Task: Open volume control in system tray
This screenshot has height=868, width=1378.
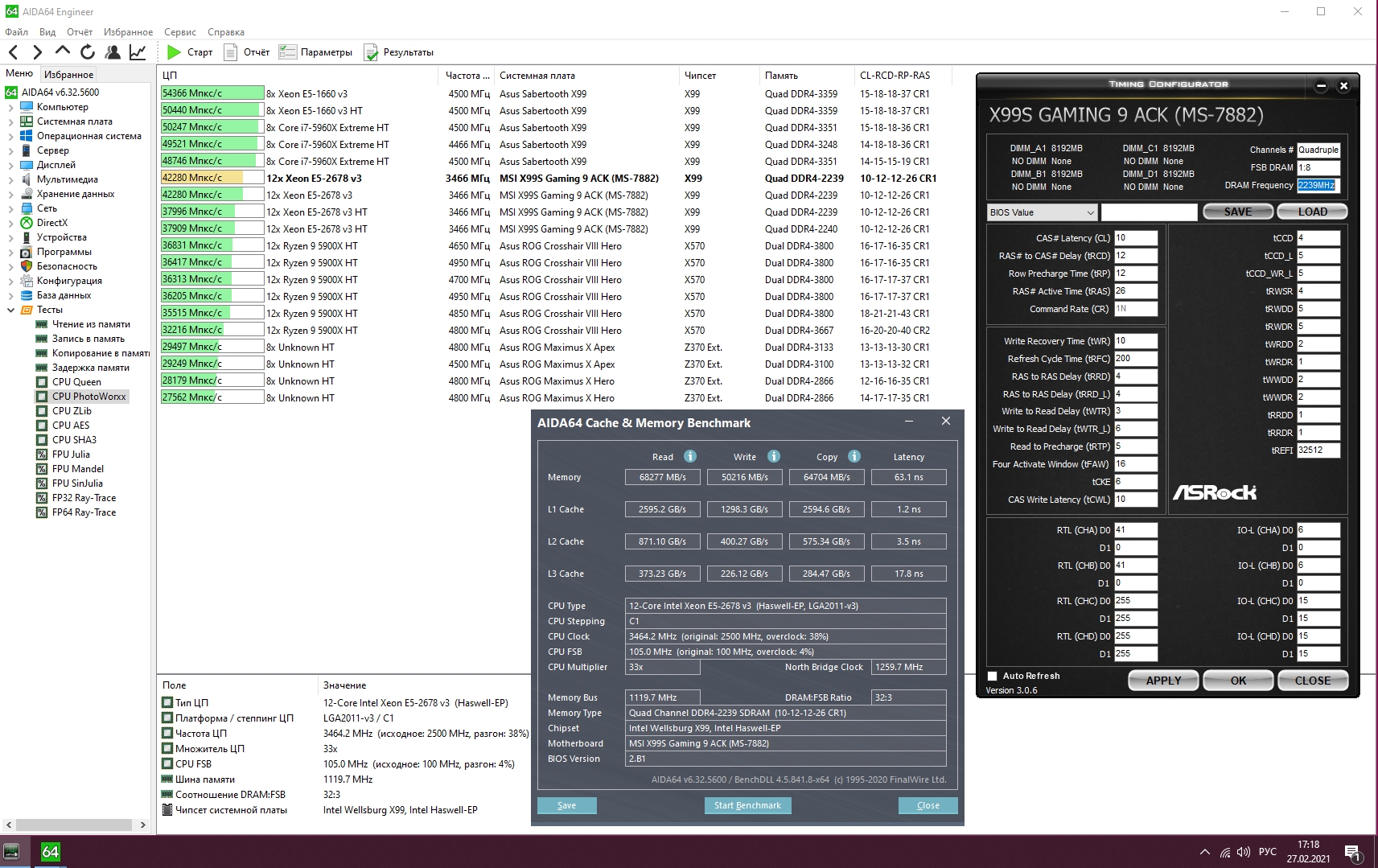Action: tap(1244, 852)
